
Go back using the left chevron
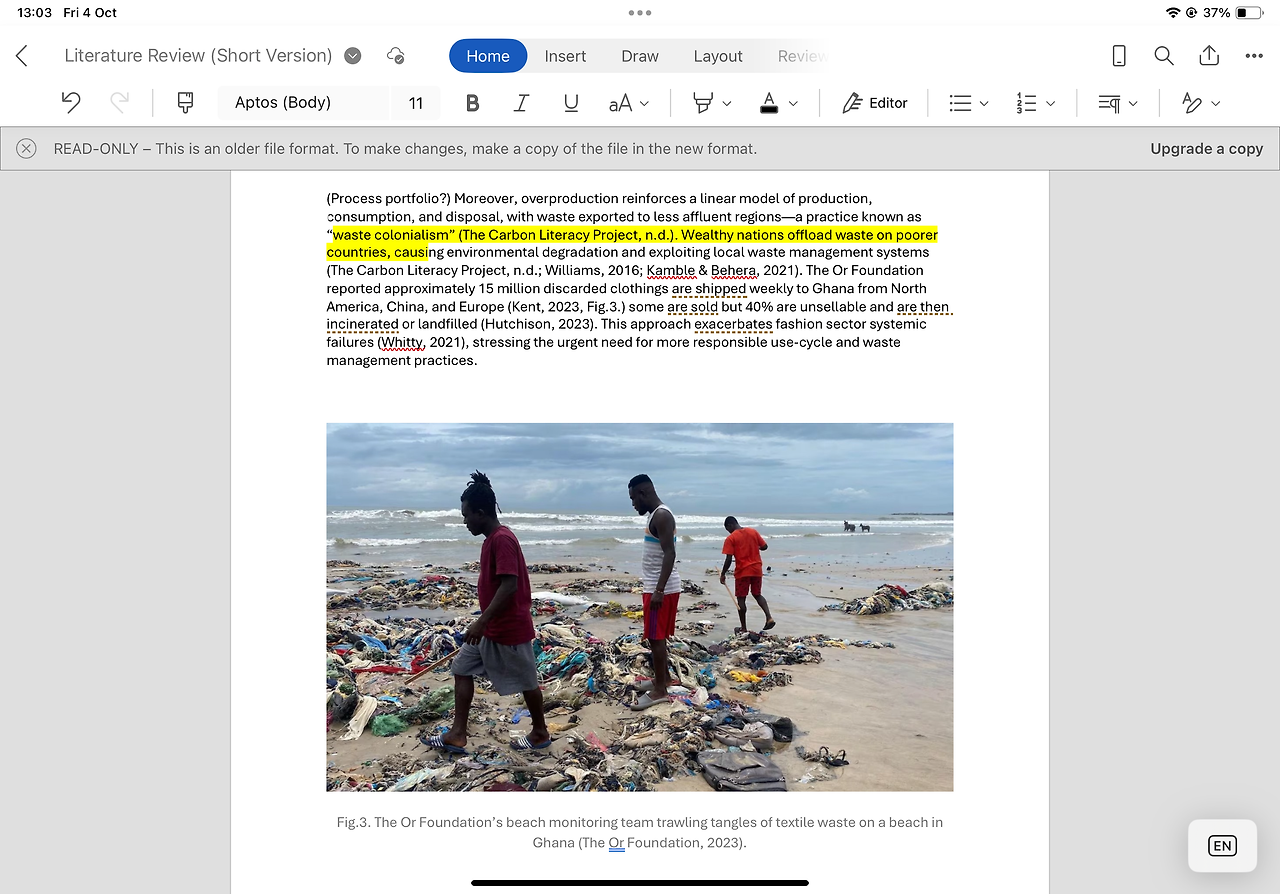22,56
